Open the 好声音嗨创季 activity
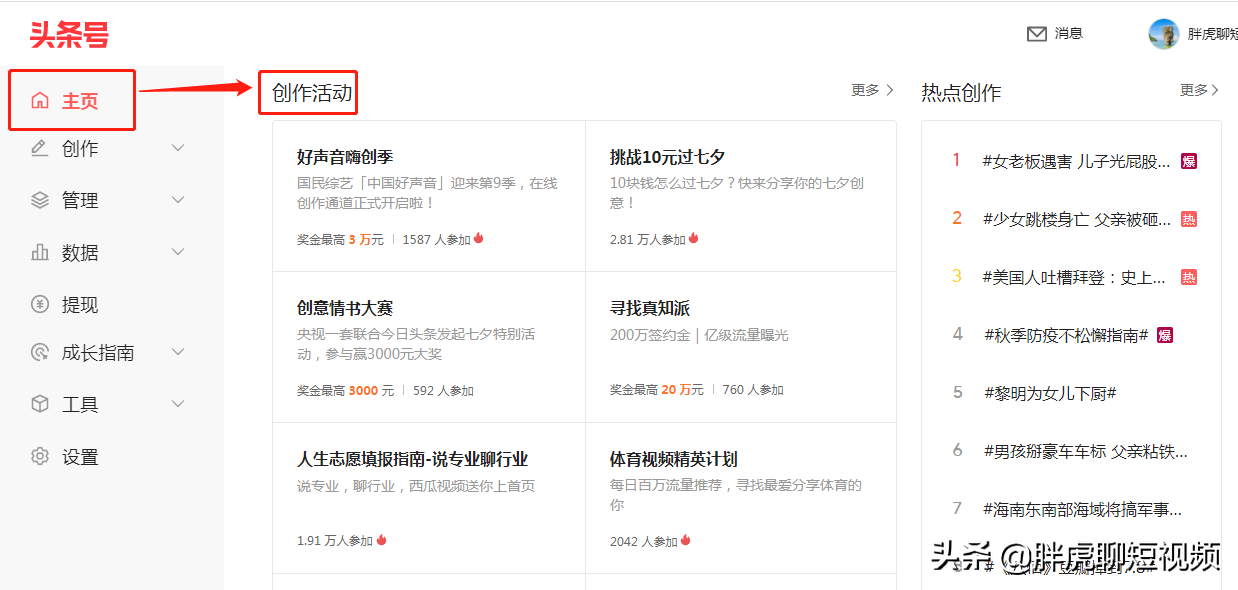This screenshot has width=1238, height=590. [x=345, y=157]
